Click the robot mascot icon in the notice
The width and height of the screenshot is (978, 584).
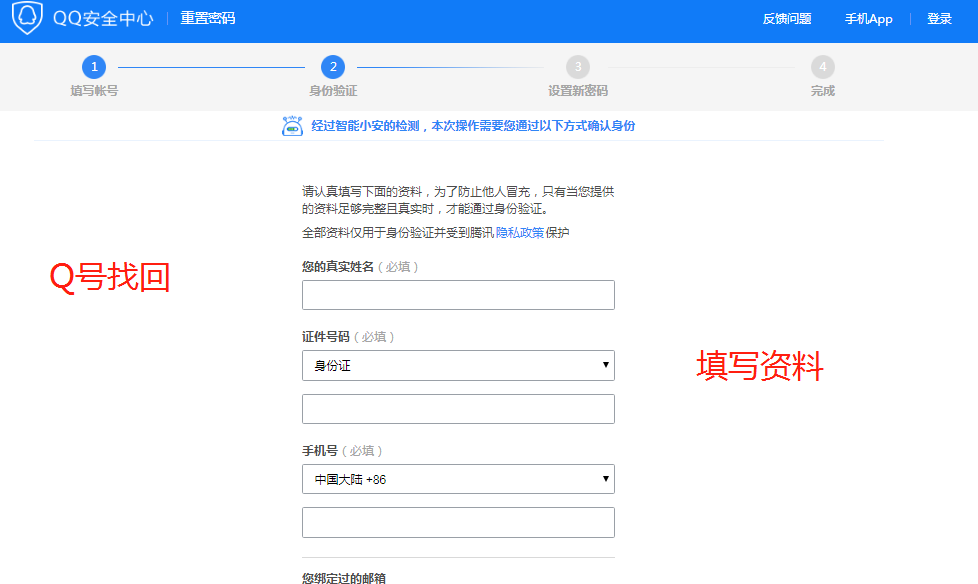[292, 126]
